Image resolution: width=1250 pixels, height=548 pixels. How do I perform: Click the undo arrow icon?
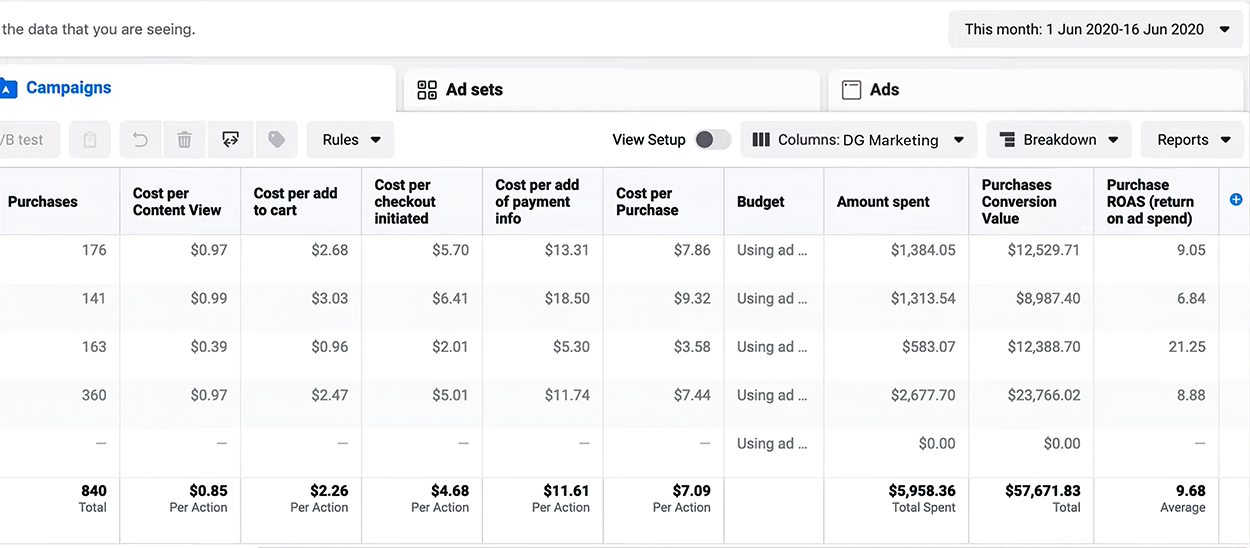pyautogui.click(x=140, y=140)
